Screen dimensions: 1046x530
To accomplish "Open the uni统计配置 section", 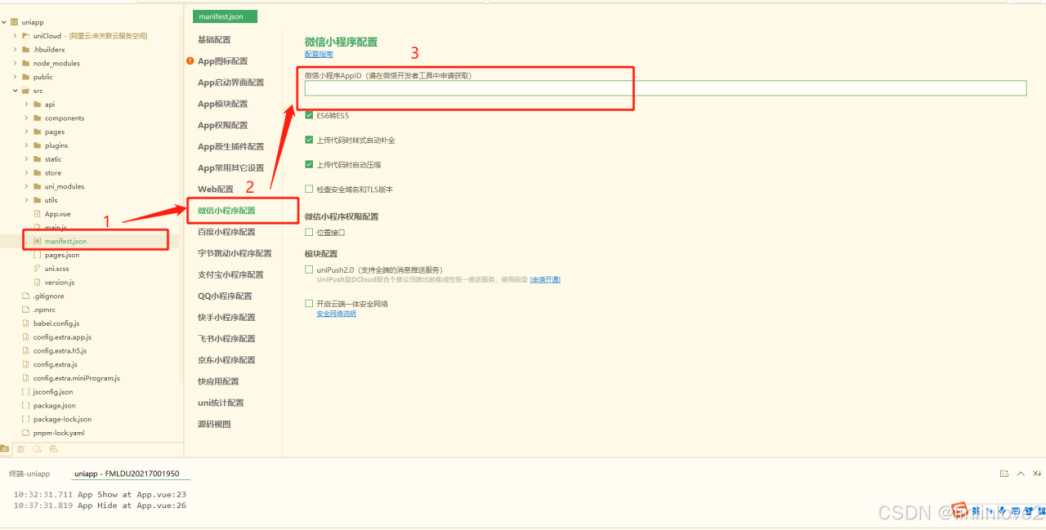I will click(221, 403).
